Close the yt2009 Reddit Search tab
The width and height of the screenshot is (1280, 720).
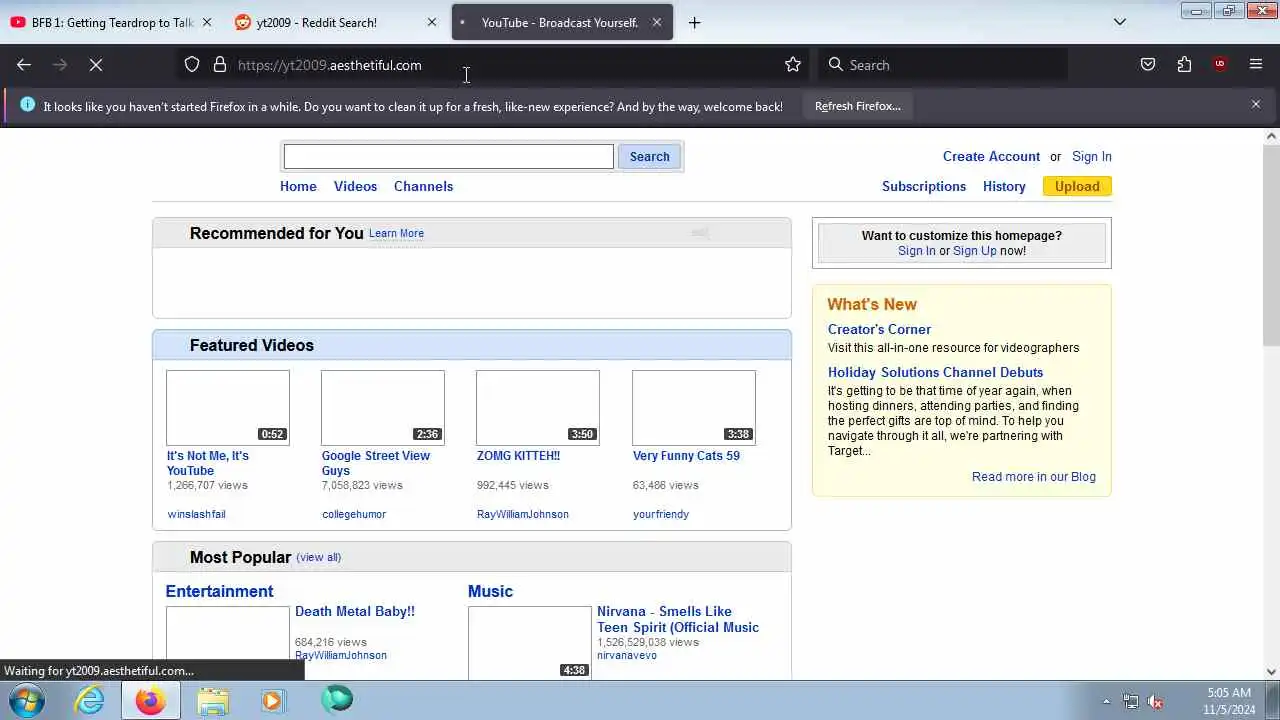coord(432,22)
